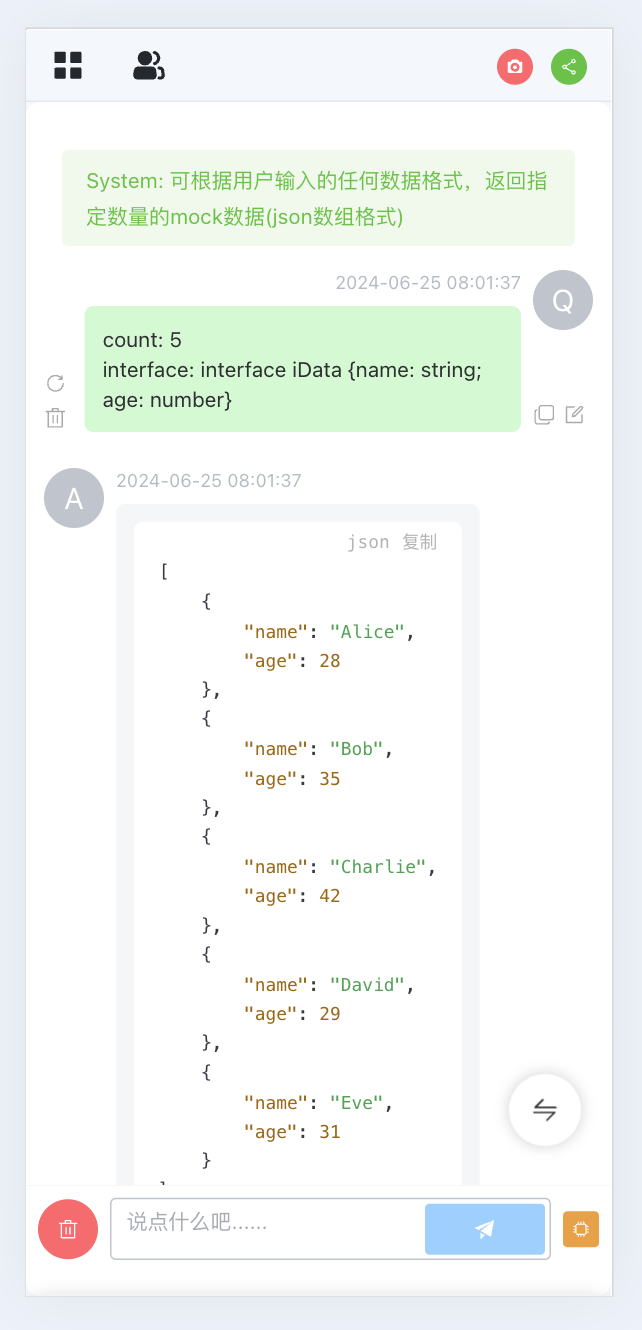Click the floating switch conversation button
This screenshot has height=1330, width=642.
(x=545, y=1109)
